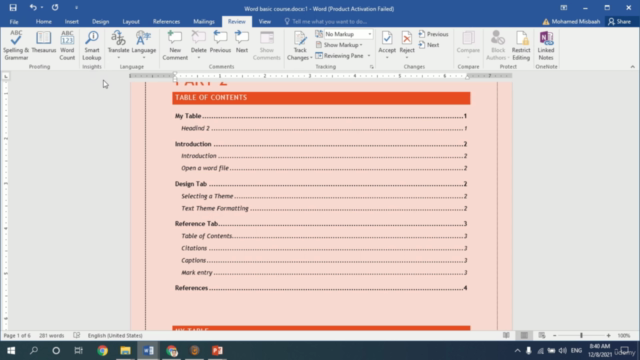This screenshot has width=640, height=360.
Task: Click the Delete comment icon
Action: point(199,38)
